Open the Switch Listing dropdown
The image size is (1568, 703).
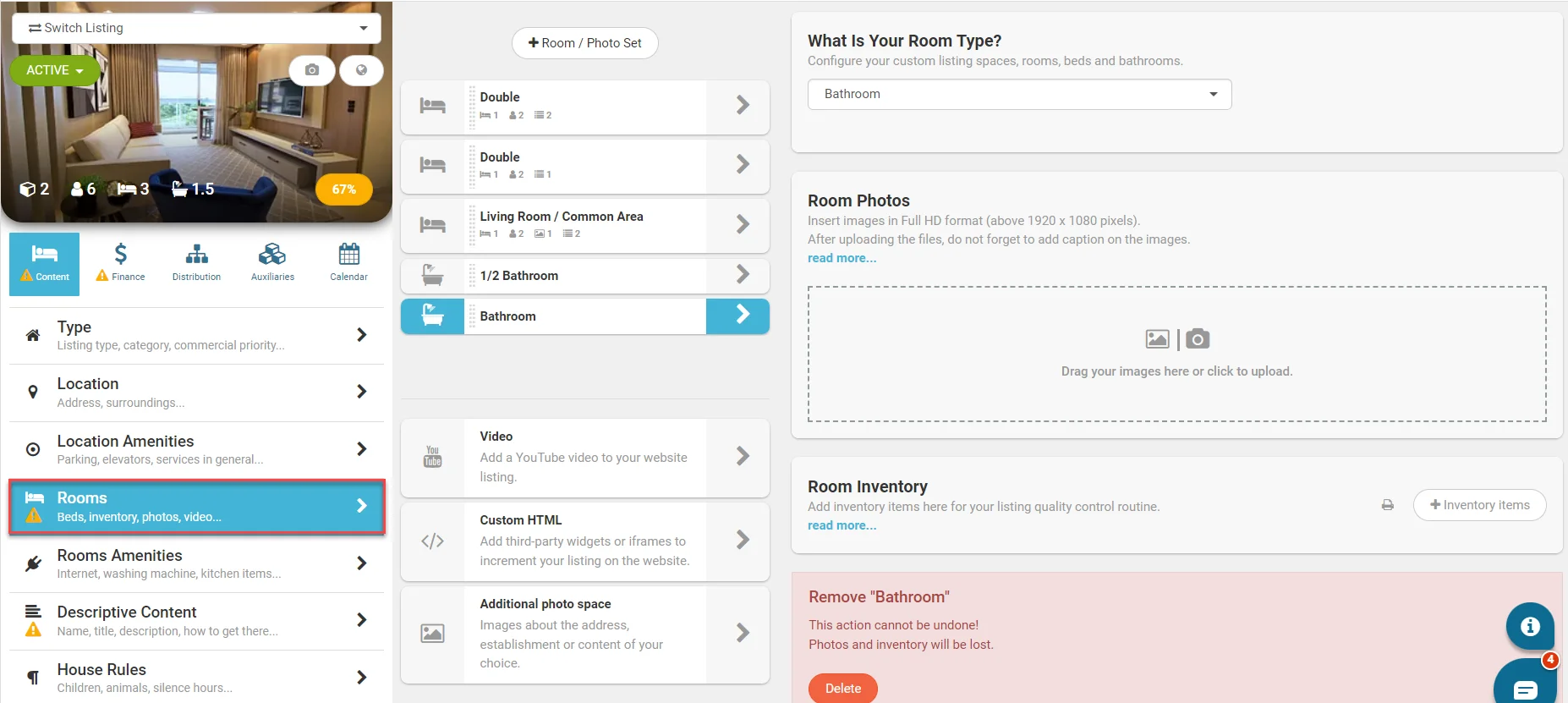(x=196, y=28)
